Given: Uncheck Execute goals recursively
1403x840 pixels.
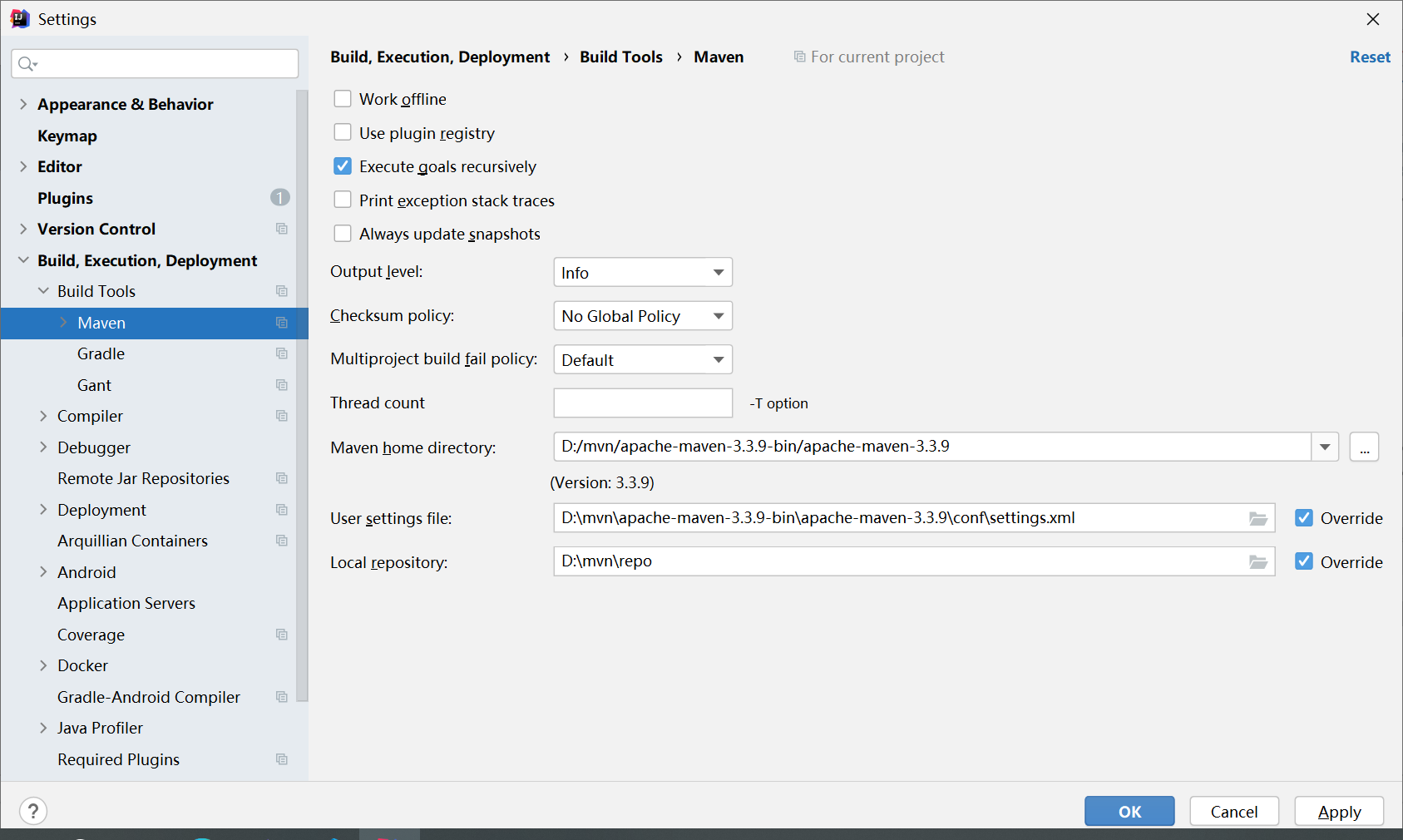Looking at the screenshot, I should 343,166.
